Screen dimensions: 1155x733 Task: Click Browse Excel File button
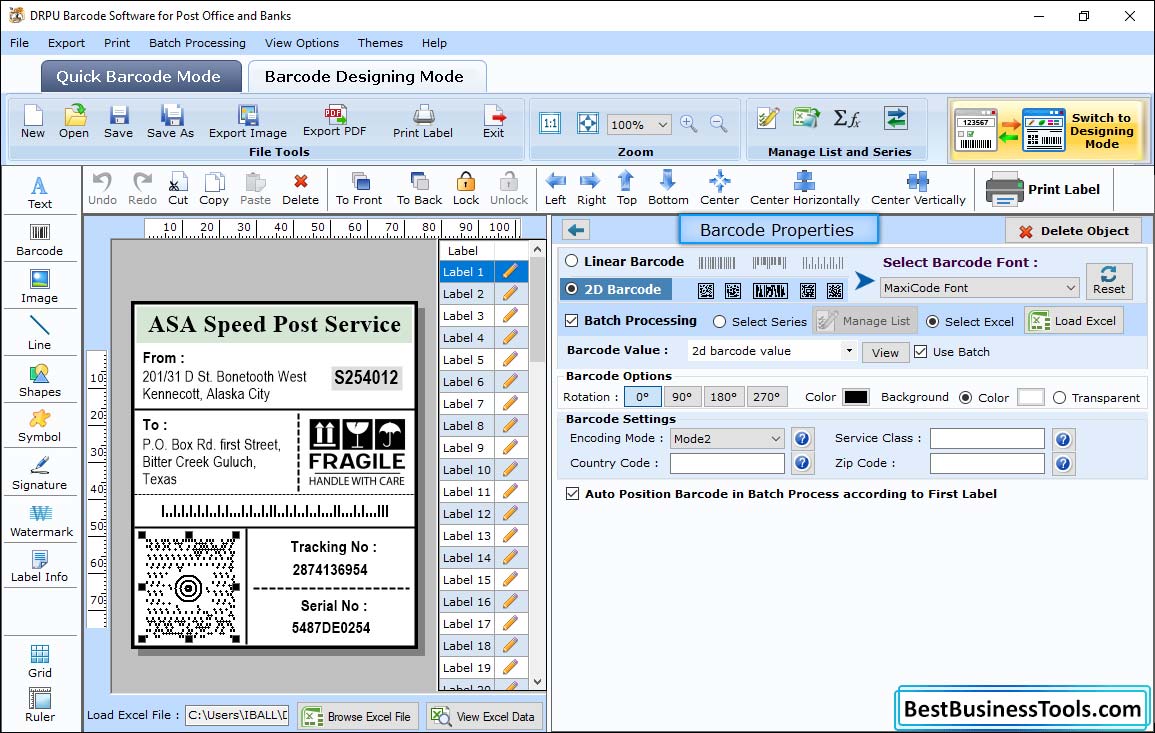[x=358, y=716]
